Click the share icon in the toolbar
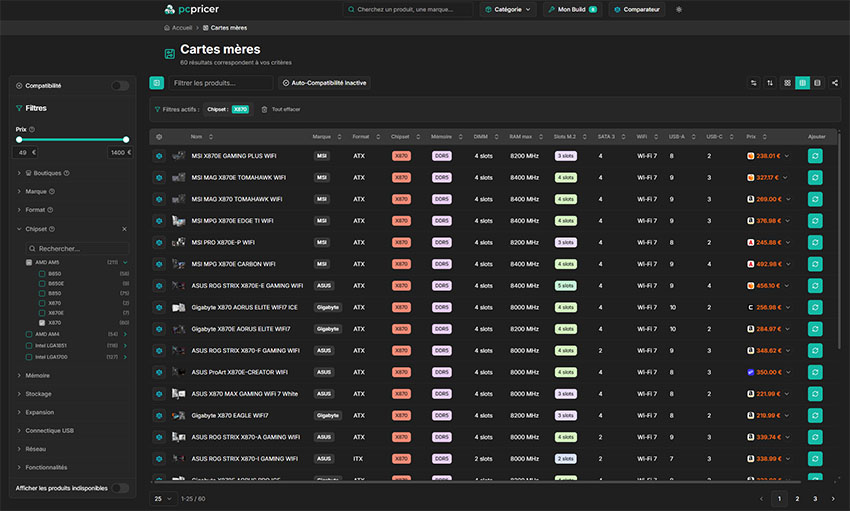Viewport: 850px width, 511px height. pos(835,83)
